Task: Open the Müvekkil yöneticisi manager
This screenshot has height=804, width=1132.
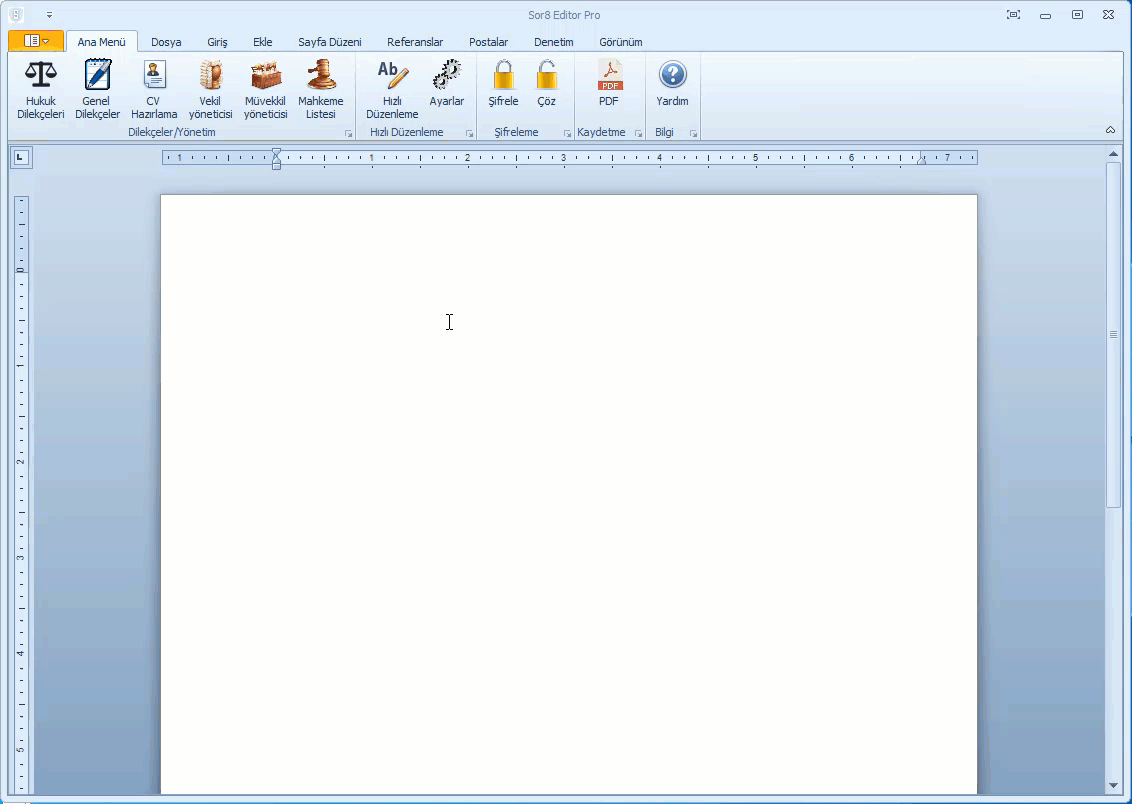Action: (265, 88)
